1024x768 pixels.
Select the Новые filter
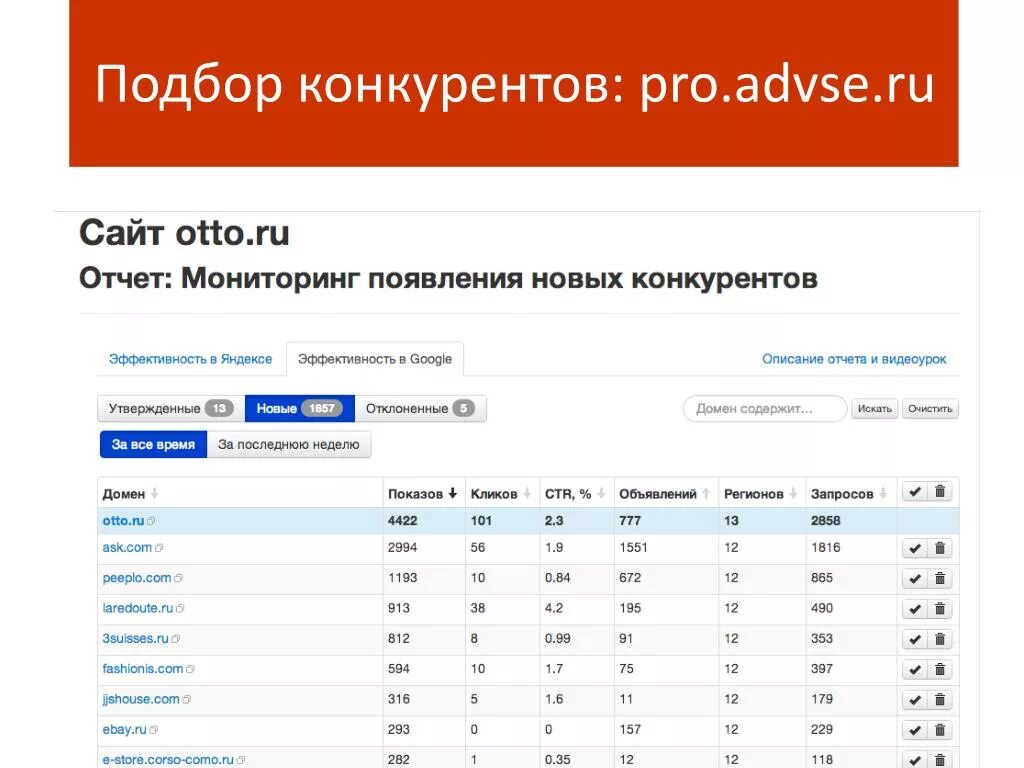pyautogui.click(x=300, y=409)
